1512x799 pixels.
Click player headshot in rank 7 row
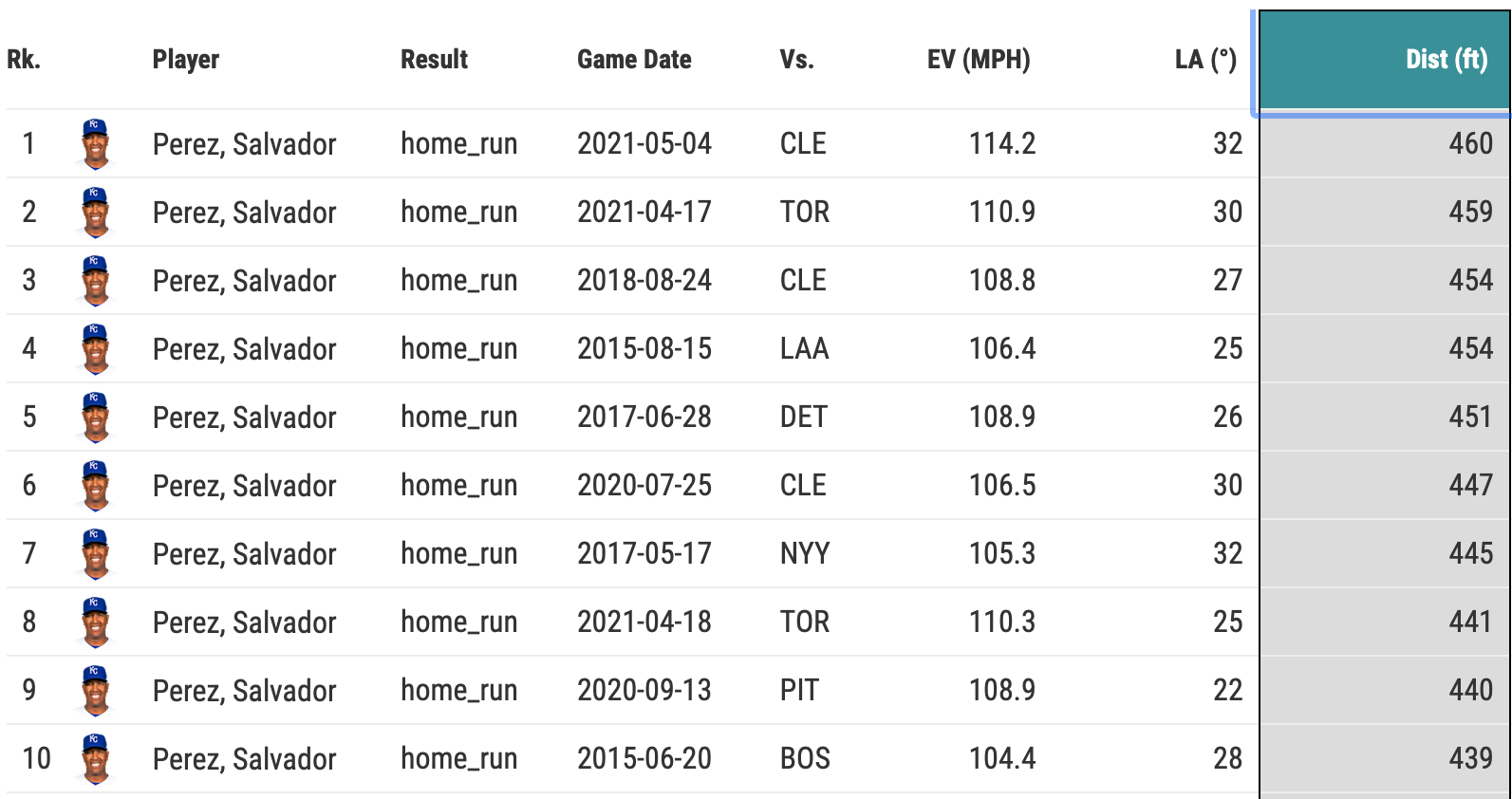click(x=95, y=554)
